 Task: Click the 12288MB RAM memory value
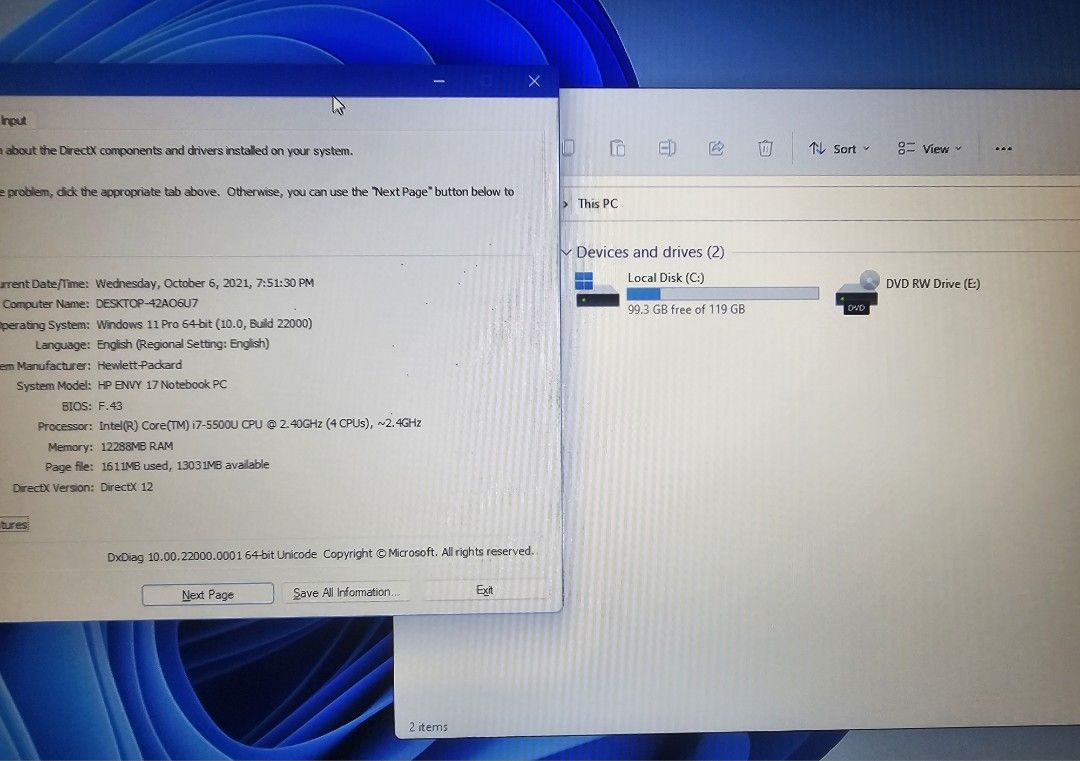pyautogui.click(x=137, y=446)
